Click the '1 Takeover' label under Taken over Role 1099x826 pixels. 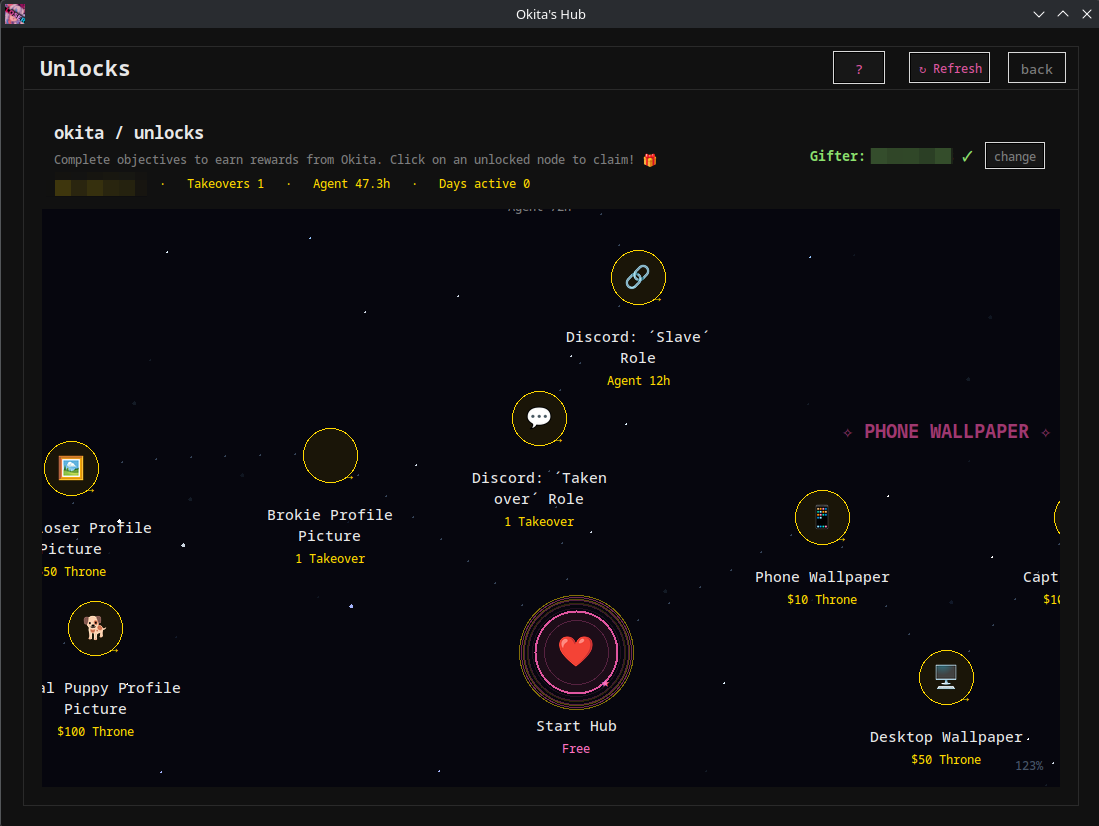[x=539, y=522]
